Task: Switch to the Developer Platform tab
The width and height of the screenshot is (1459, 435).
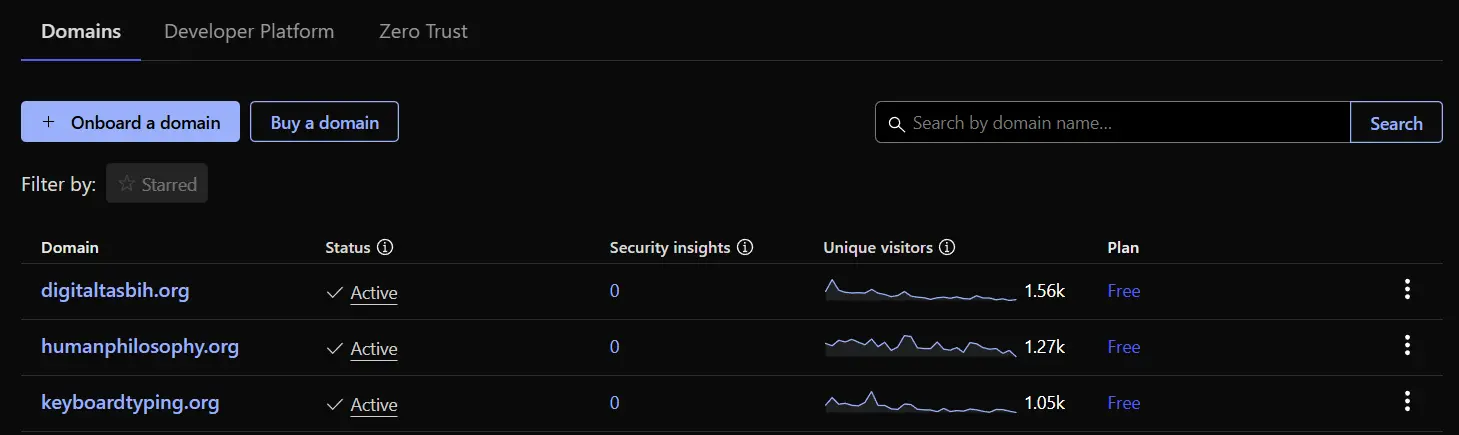Action: pyautogui.click(x=249, y=31)
